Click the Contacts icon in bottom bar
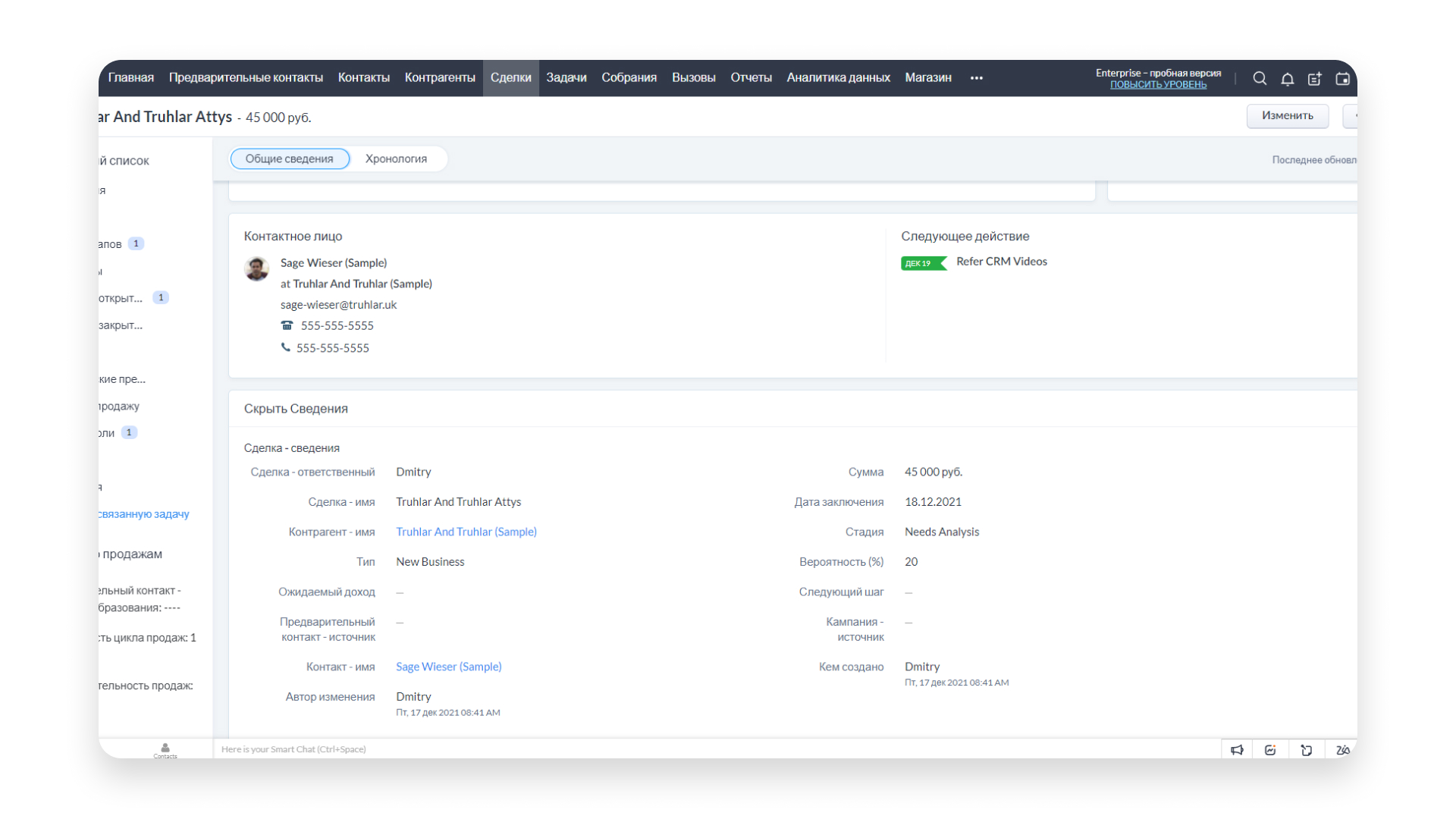This screenshot has width=1456, height=819. [x=165, y=749]
